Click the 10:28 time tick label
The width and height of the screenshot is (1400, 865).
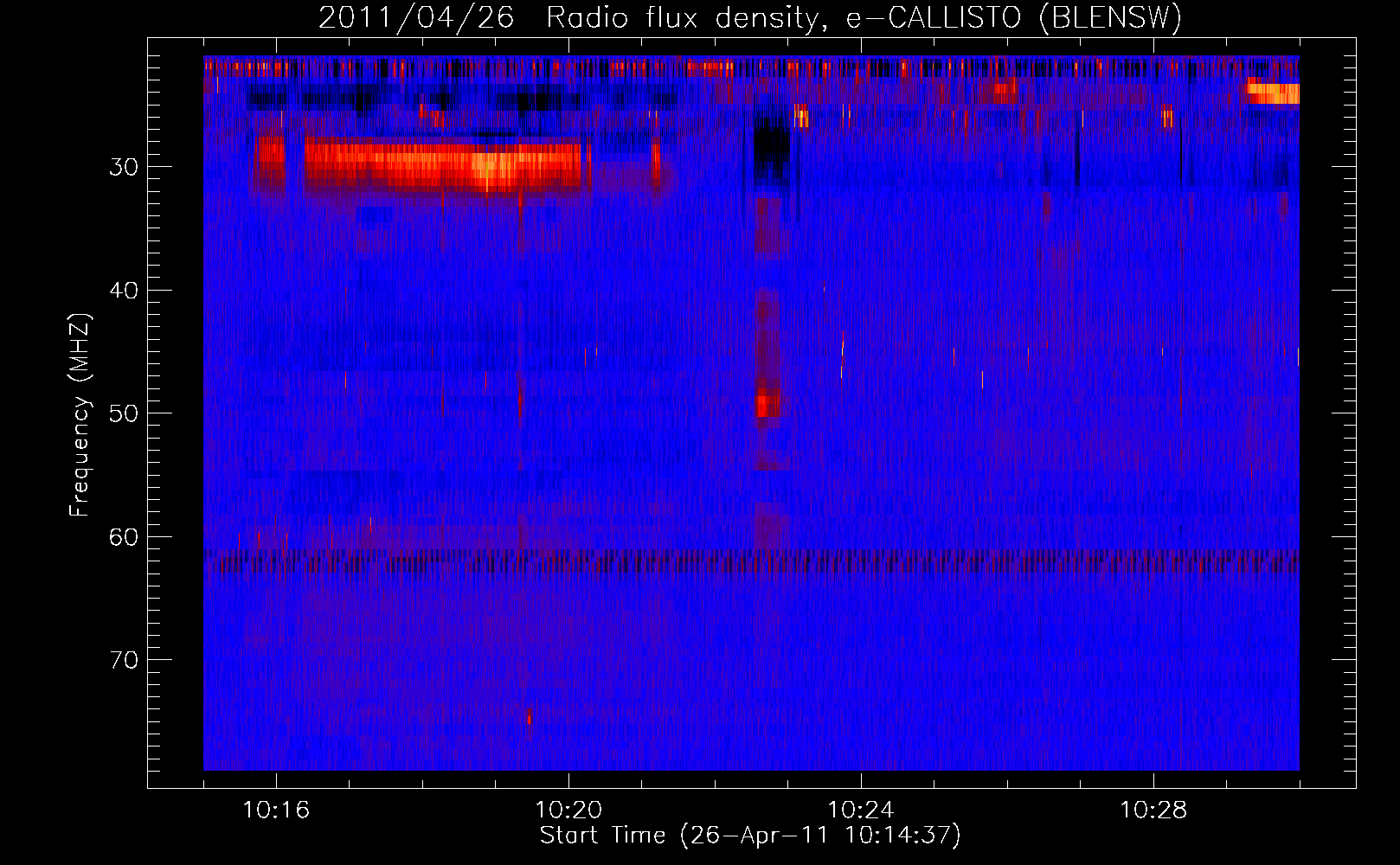click(x=1153, y=810)
